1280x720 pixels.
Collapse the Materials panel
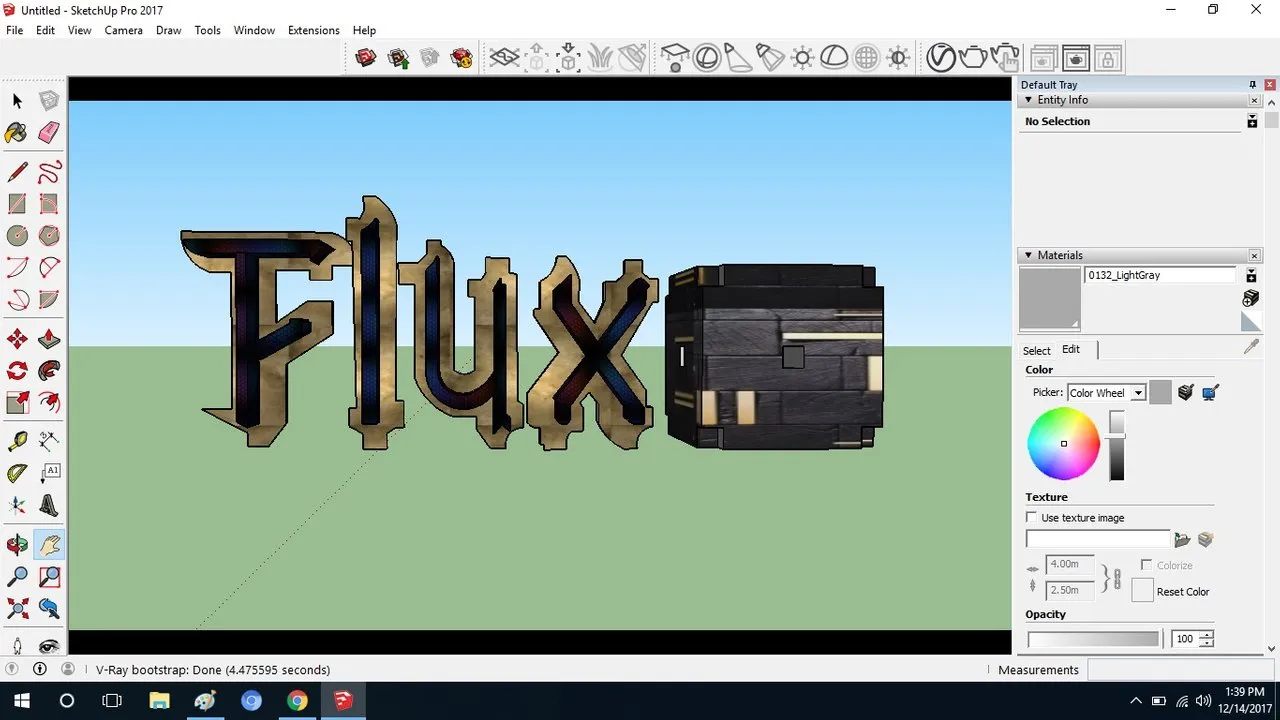click(1027, 255)
